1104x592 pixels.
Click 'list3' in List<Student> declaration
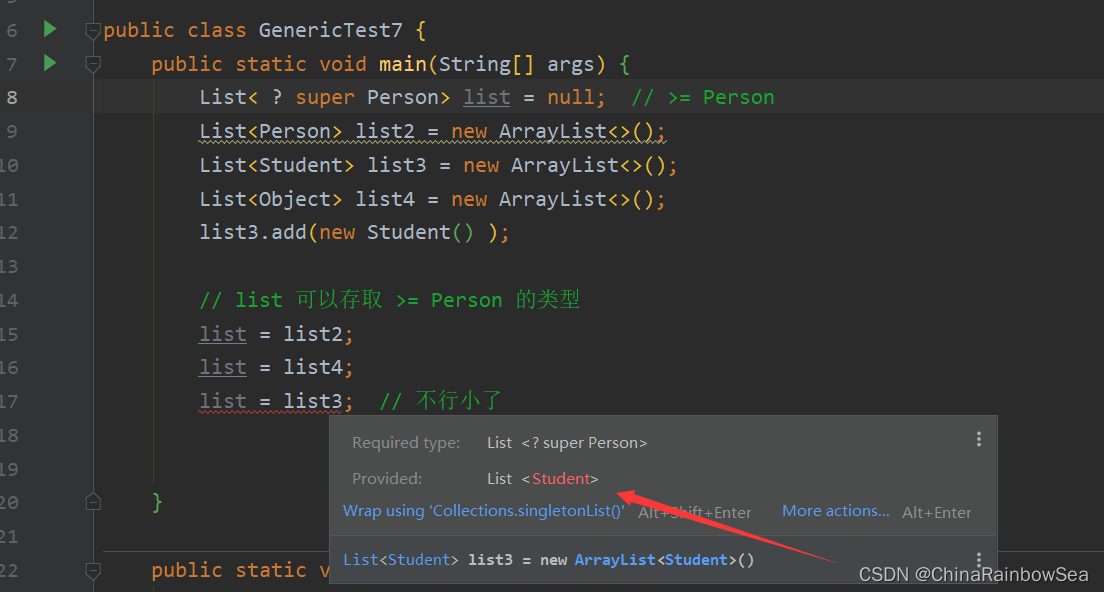[396, 165]
